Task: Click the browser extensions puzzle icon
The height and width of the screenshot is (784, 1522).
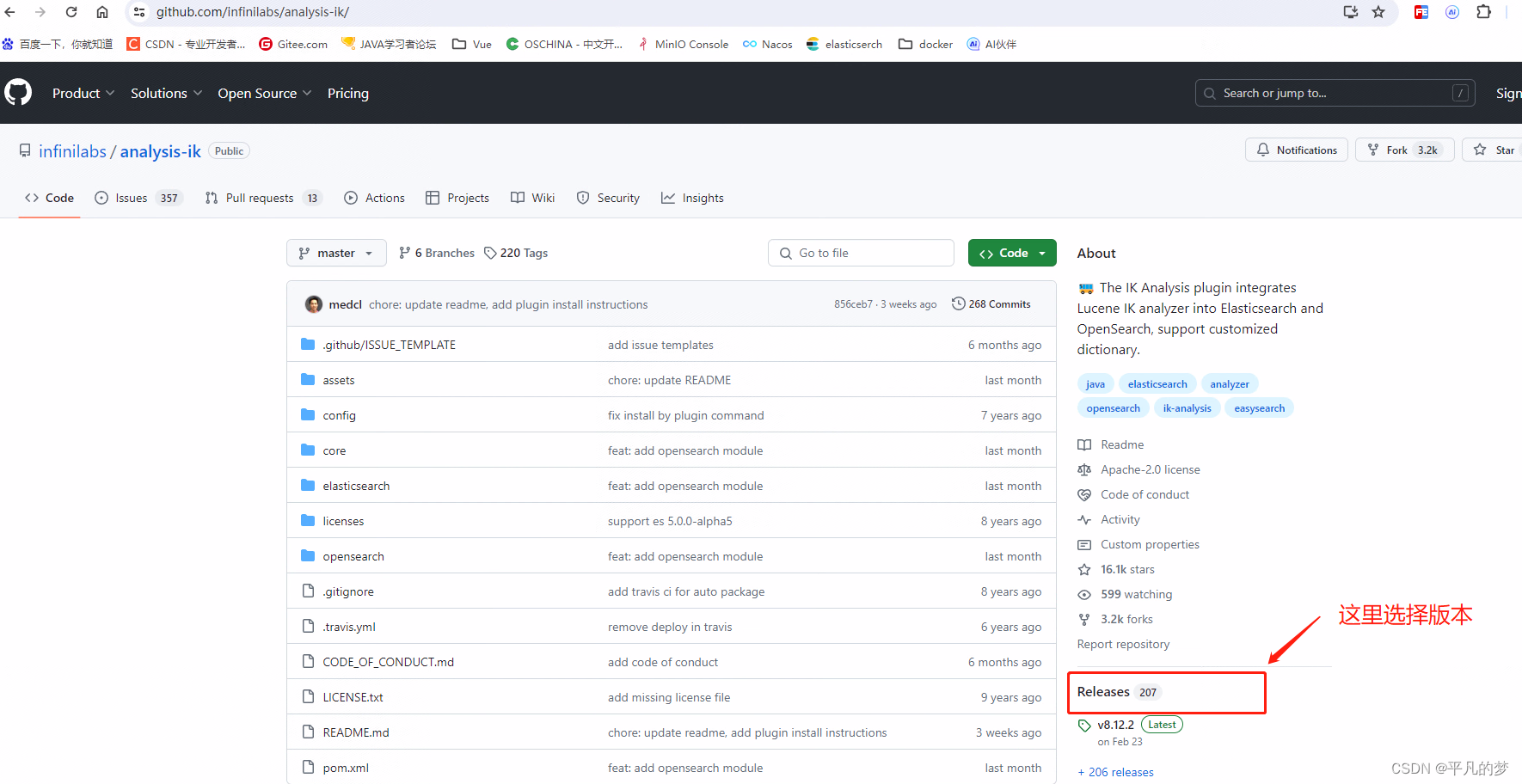Action: coord(1485,12)
